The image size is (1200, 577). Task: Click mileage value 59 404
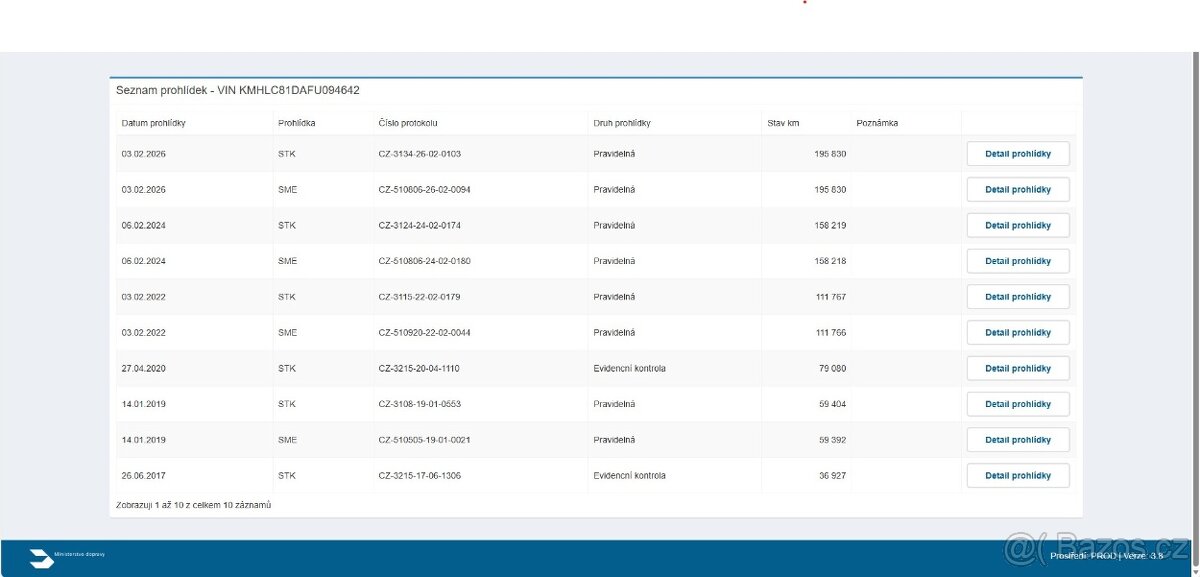click(x=832, y=404)
